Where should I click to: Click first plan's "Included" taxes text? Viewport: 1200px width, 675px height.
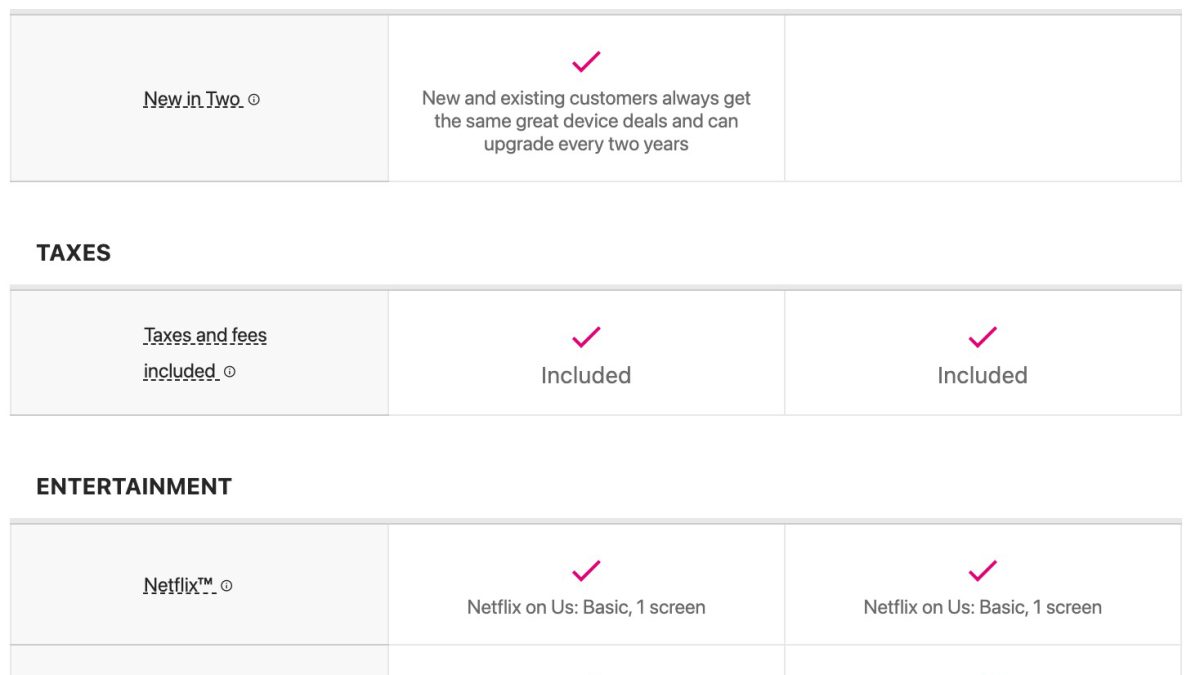(586, 376)
